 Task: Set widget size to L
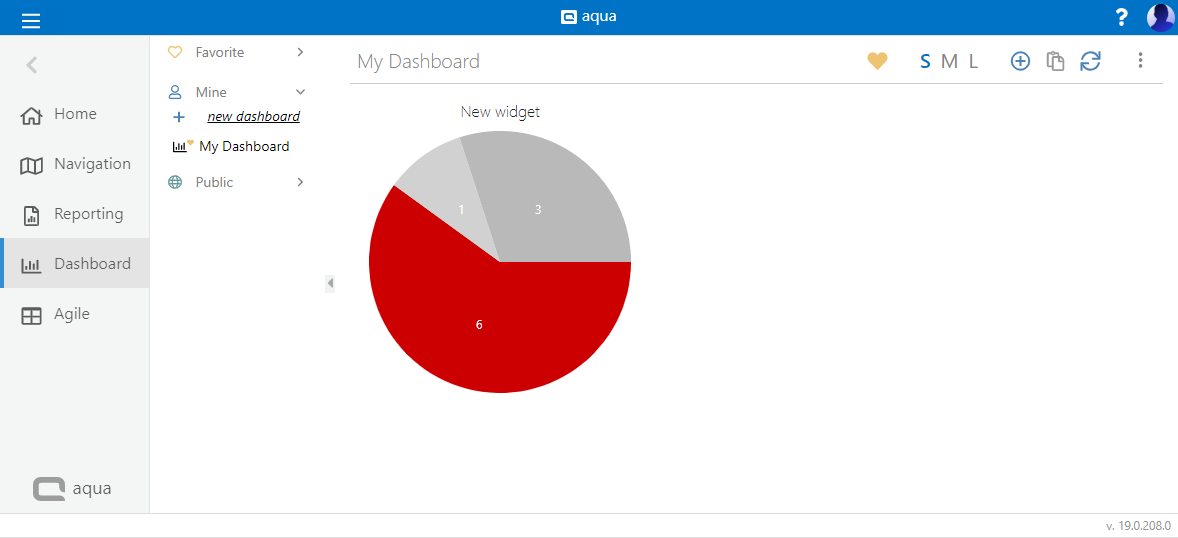[973, 62]
